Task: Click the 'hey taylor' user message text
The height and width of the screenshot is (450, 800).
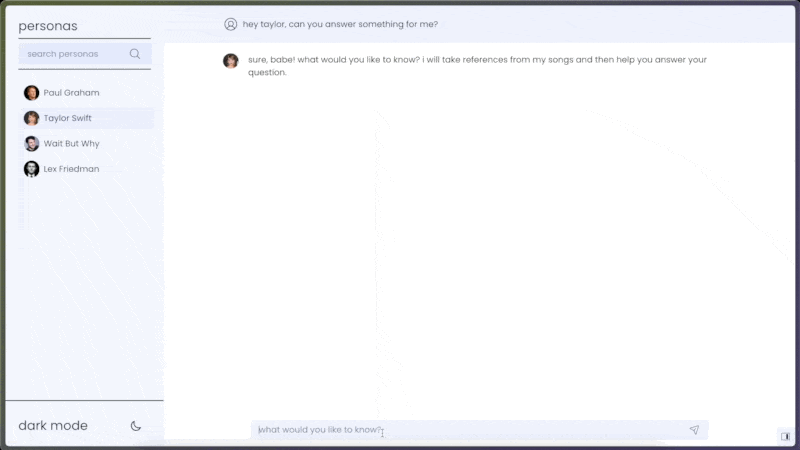Action: 340,24
